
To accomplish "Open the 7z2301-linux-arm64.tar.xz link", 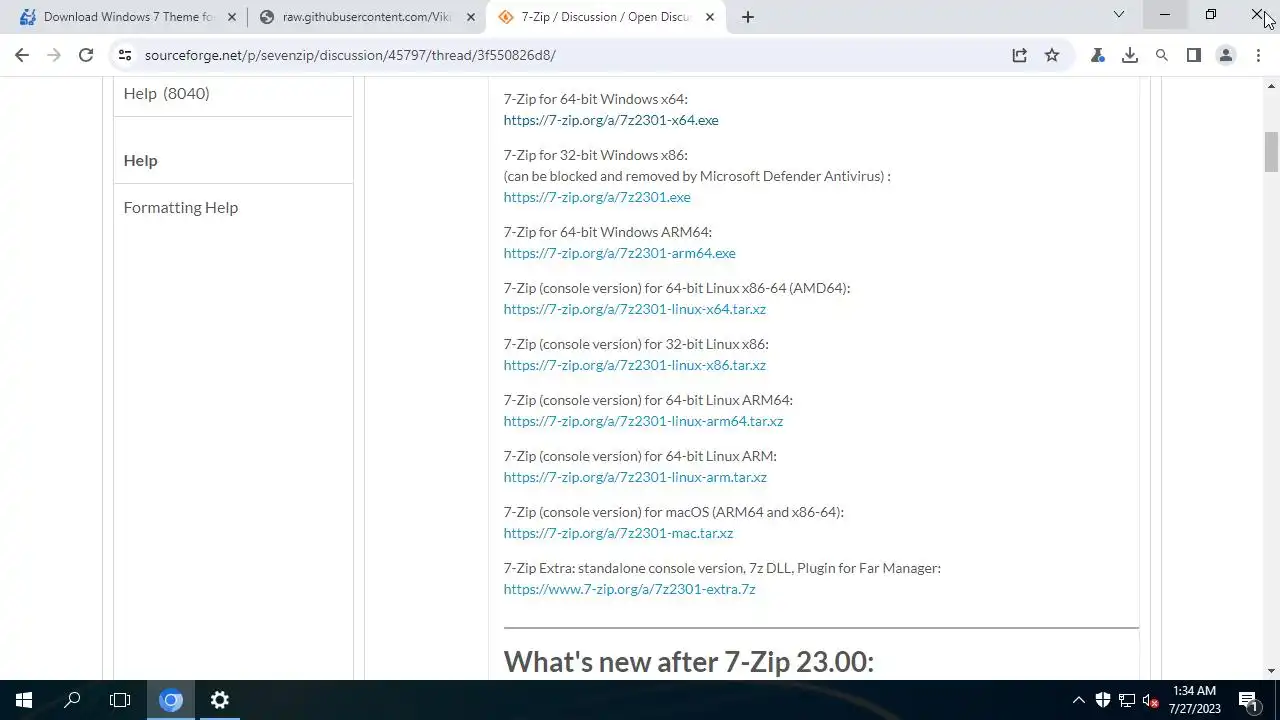I will (643, 421).
